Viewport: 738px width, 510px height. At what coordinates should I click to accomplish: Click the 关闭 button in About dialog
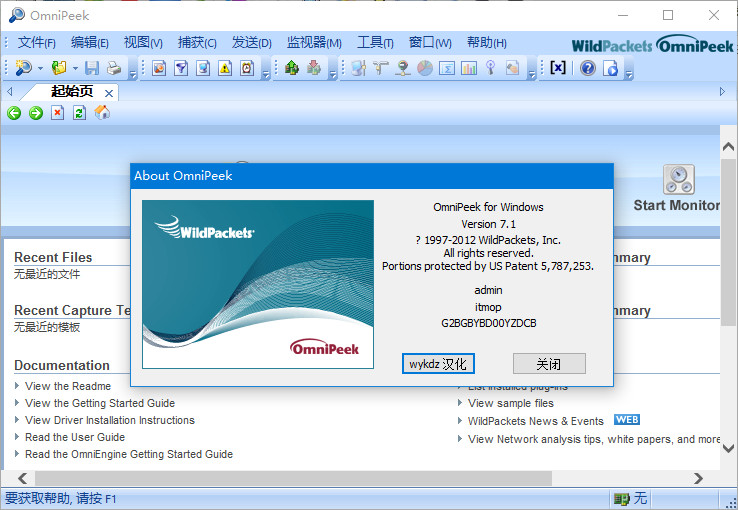pos(549,364)
